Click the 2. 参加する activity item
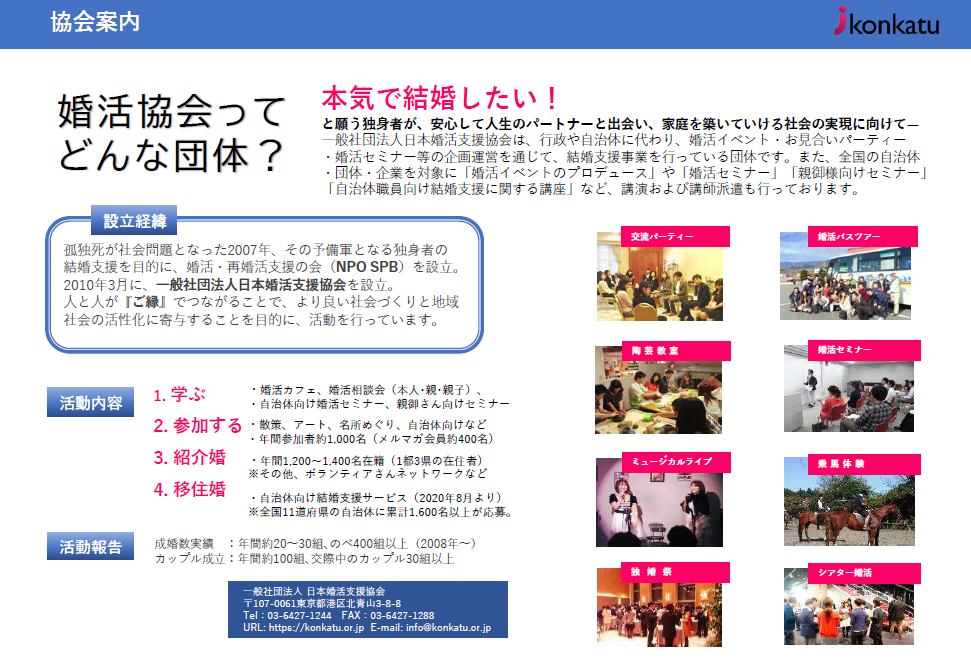Image resolution: width=971 pixels, height=669 pixels. coord(197,426)
